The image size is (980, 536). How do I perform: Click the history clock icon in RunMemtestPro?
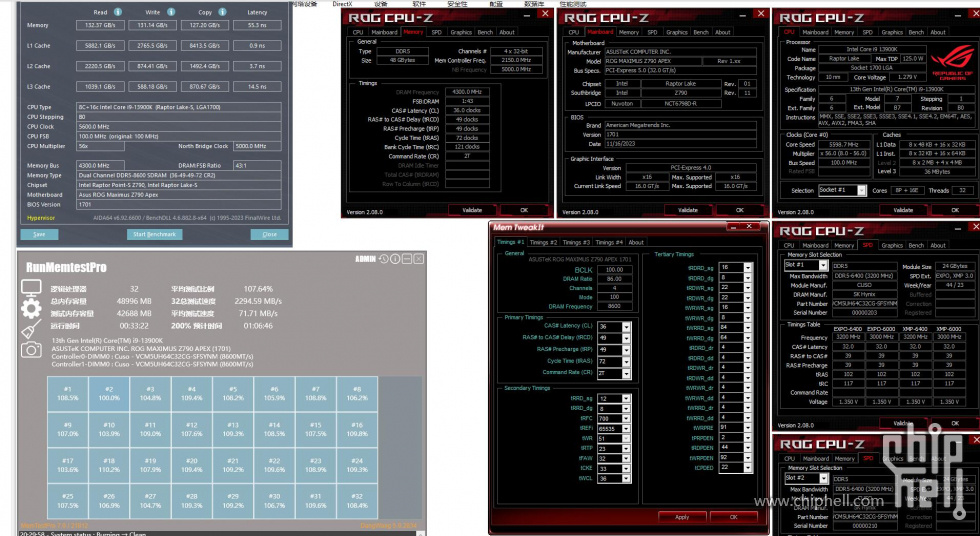(384, 259)
